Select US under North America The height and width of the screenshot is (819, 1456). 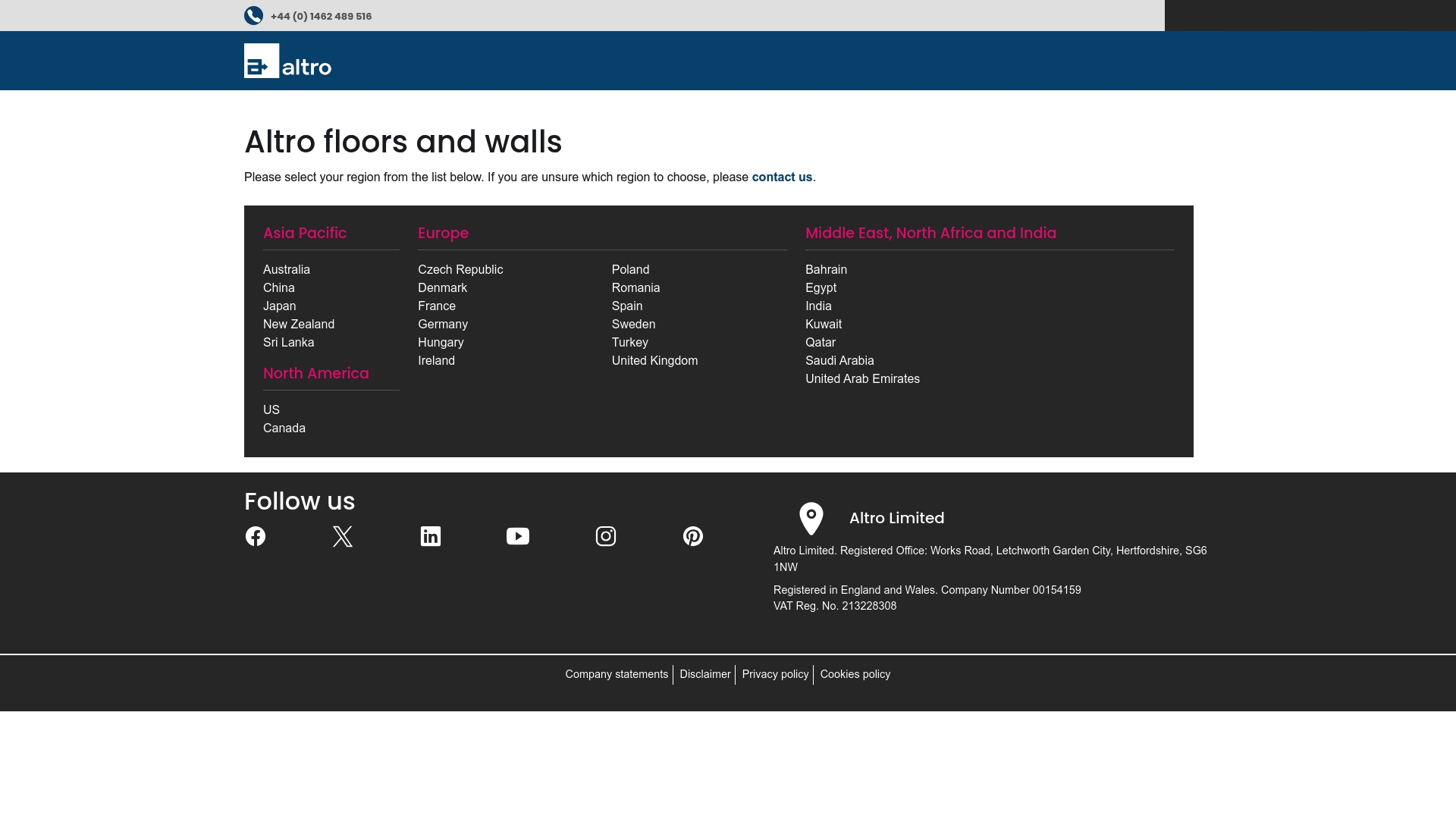click(271, 409)
